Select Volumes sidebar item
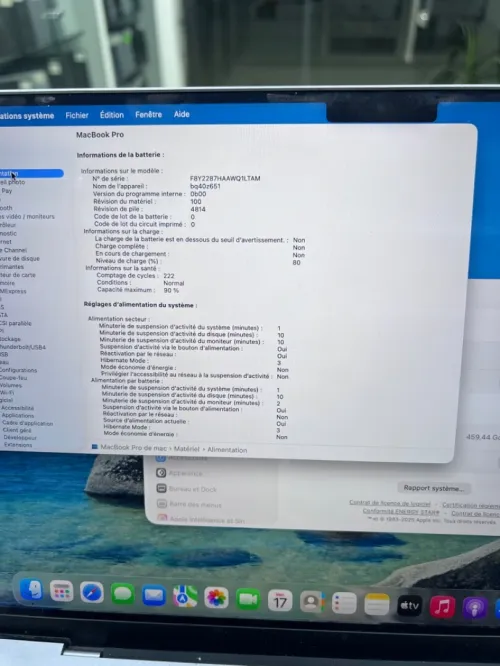 coord(11,385)
